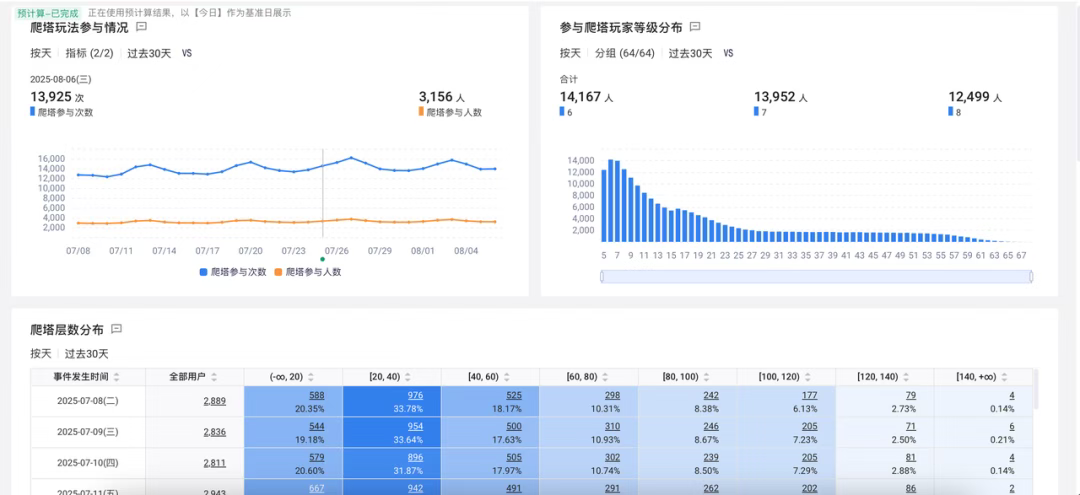
Task: Click the 07/26 x-axis label
Action: [337, 251]
